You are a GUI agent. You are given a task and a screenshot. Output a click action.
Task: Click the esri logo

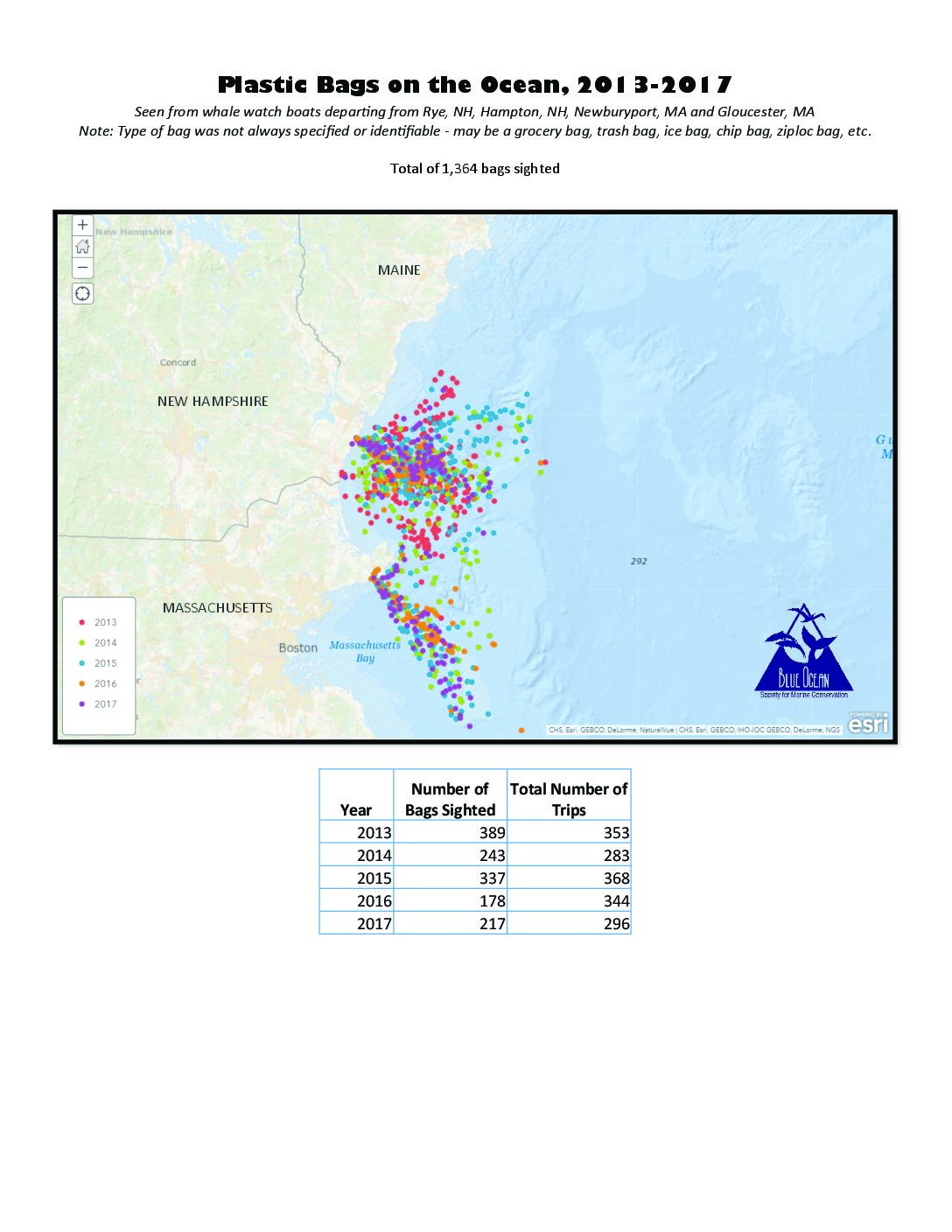tap(868, 724)
